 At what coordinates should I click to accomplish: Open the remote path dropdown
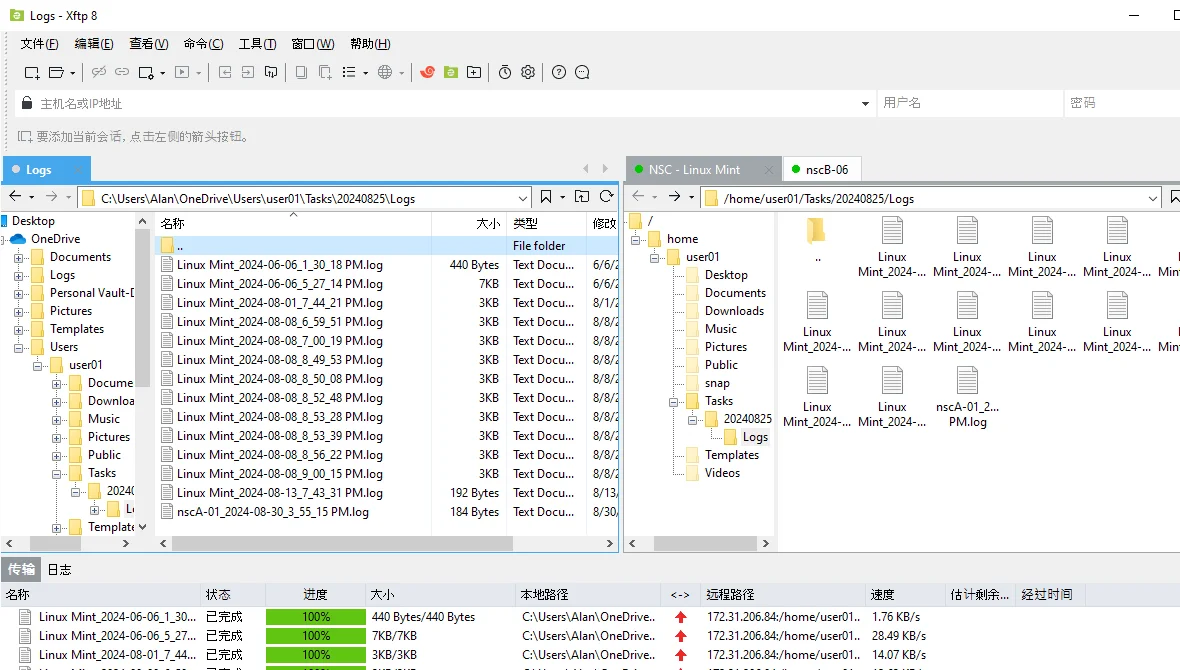point(1152,197)
